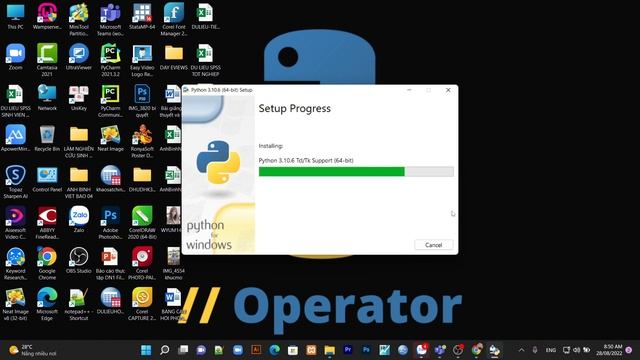The width and height of the screenshot is (640, 360).
Task: Click the green installation progress bar
Action: [356, 171]
